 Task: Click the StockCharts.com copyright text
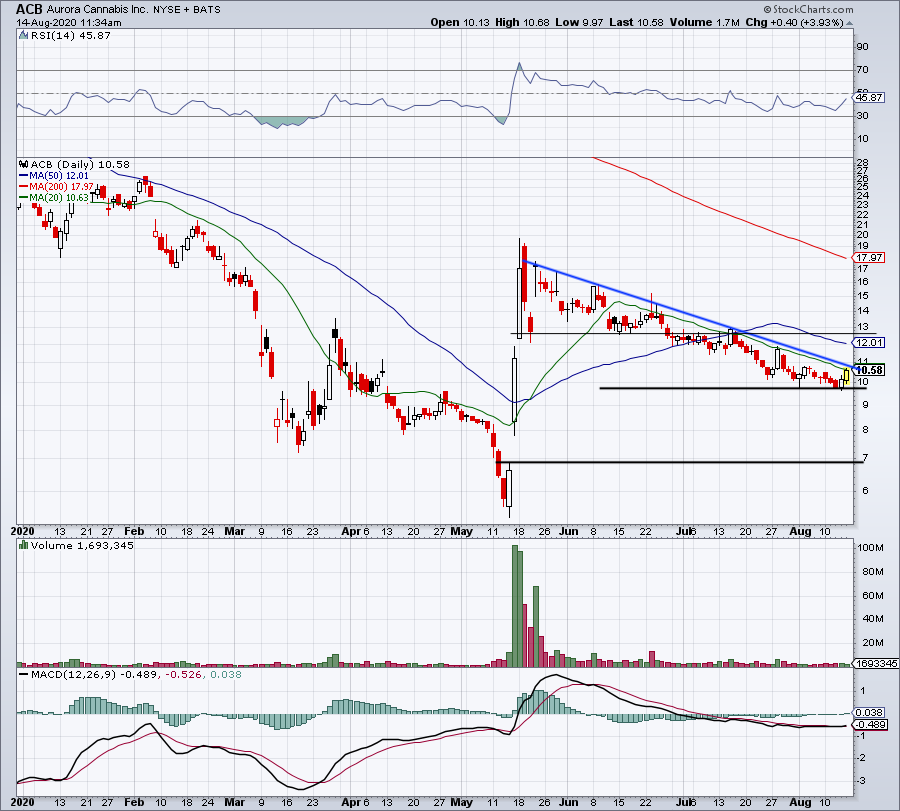(809, 9)
